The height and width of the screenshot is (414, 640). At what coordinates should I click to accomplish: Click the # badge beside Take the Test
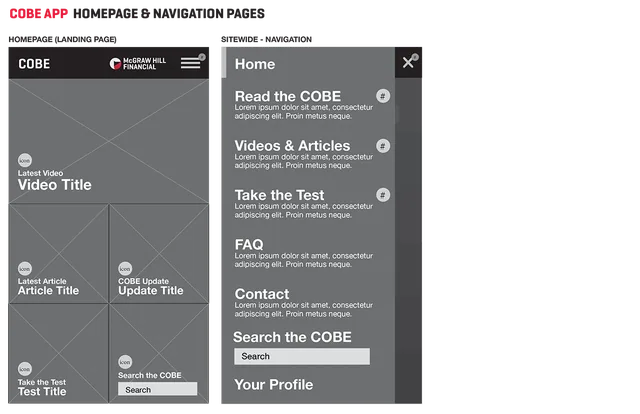(x=383, y=195)
